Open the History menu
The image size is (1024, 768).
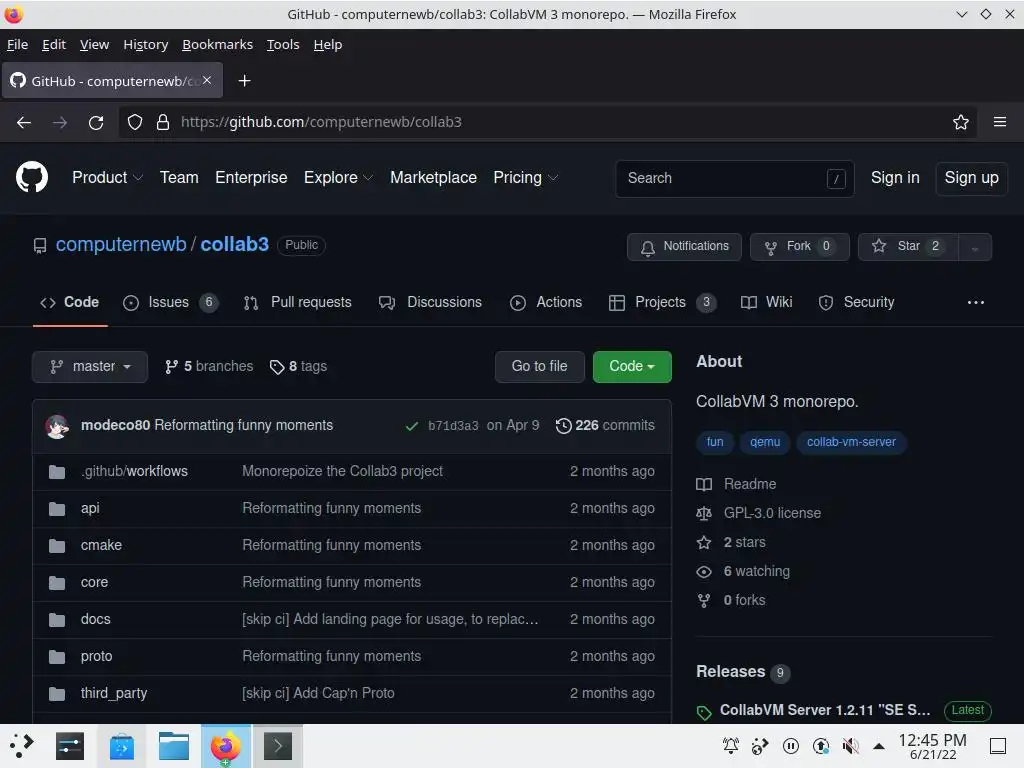click(146, 44)
